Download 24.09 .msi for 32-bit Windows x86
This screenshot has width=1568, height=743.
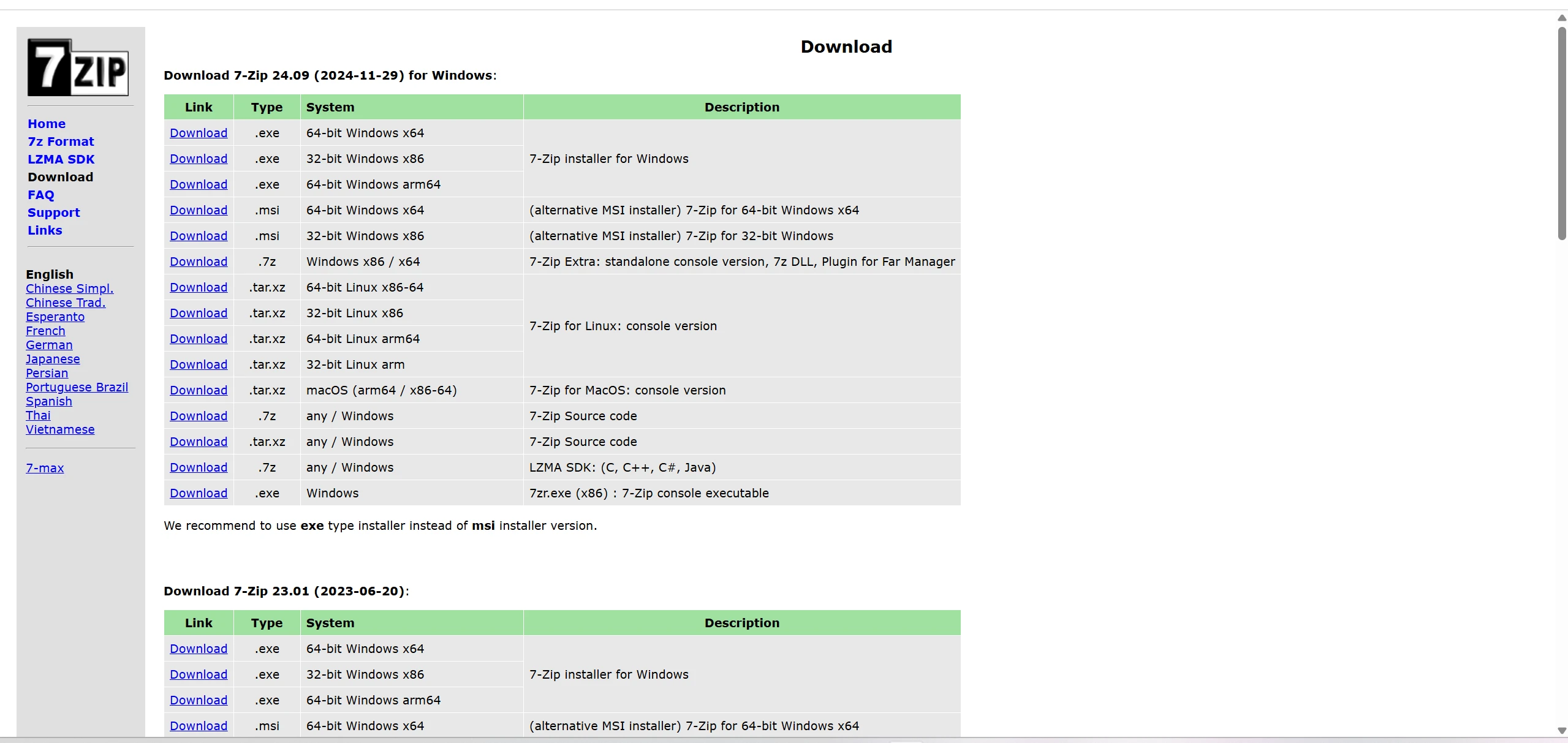[x=199, y=236]
